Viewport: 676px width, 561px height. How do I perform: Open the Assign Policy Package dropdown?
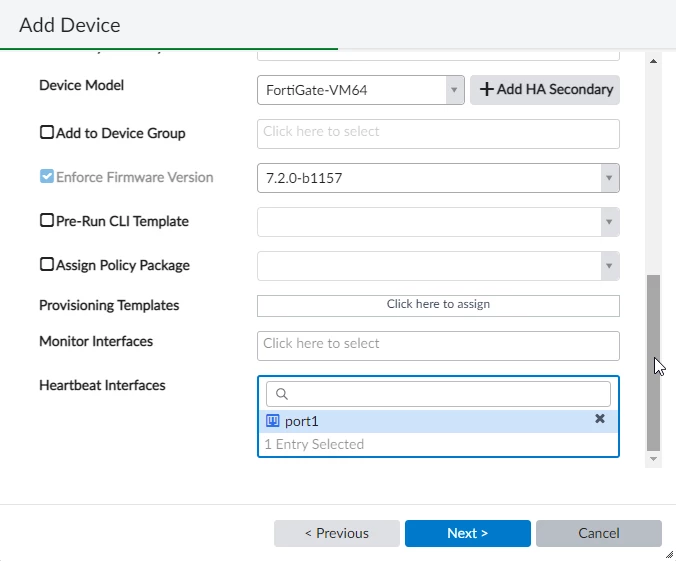pyautogui.click(x=609, y=266)
